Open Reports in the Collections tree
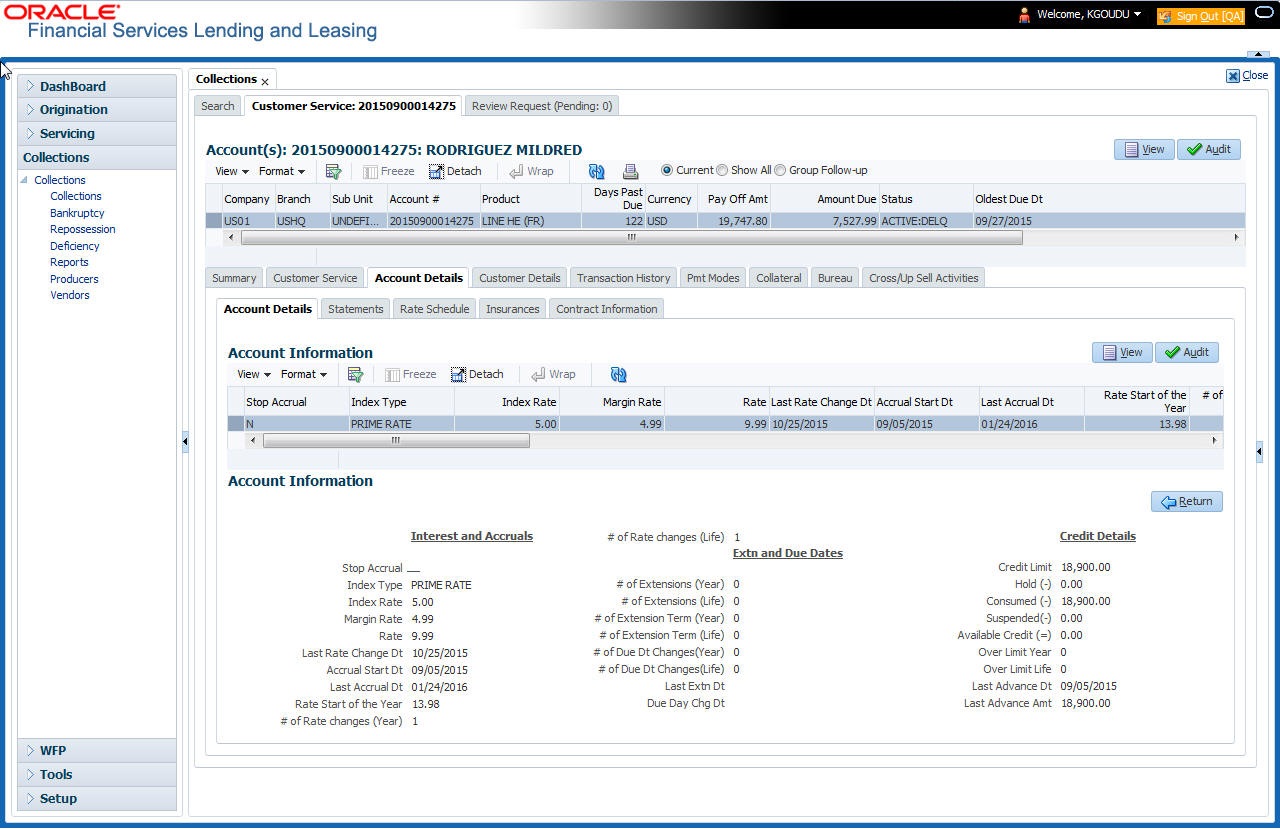 coord(69,262)
